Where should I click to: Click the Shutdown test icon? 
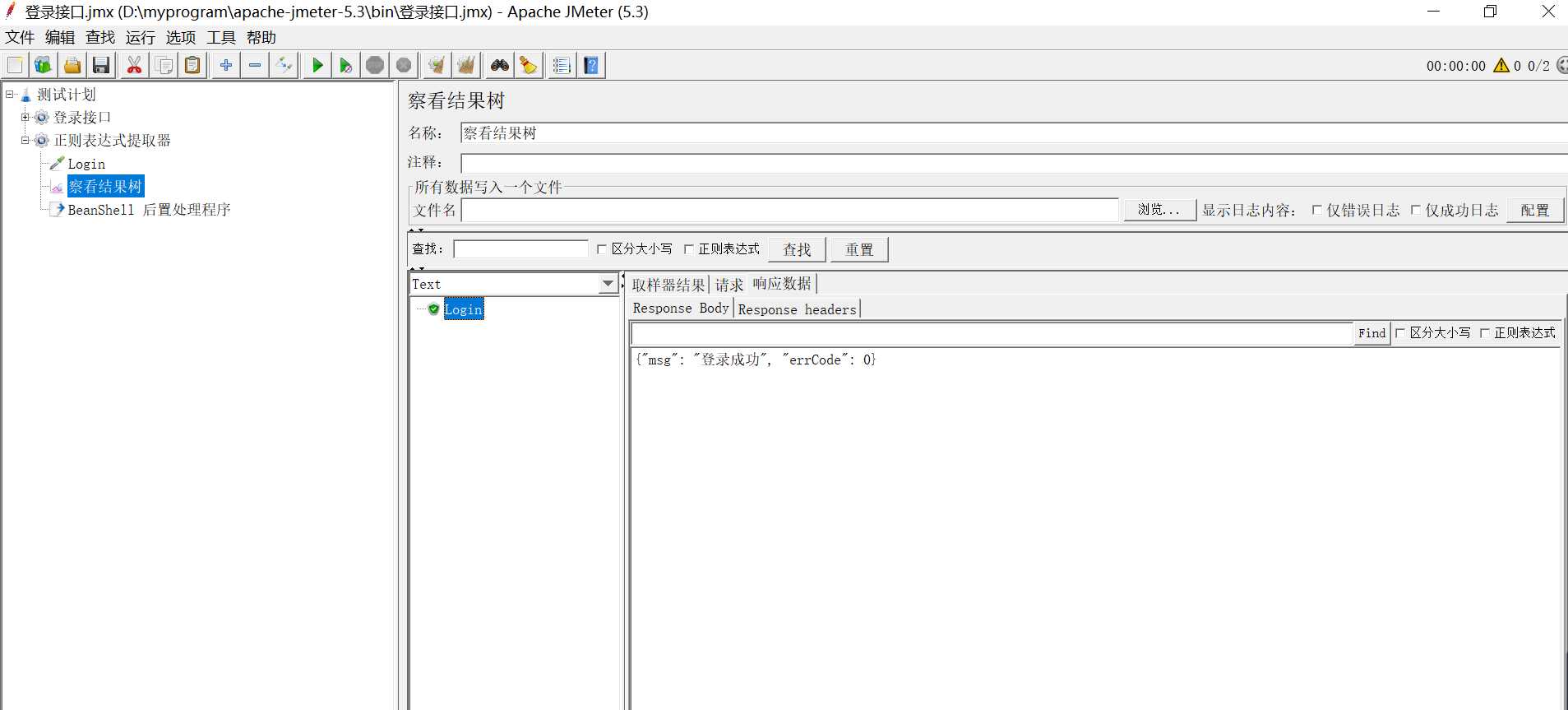(404, 65)
